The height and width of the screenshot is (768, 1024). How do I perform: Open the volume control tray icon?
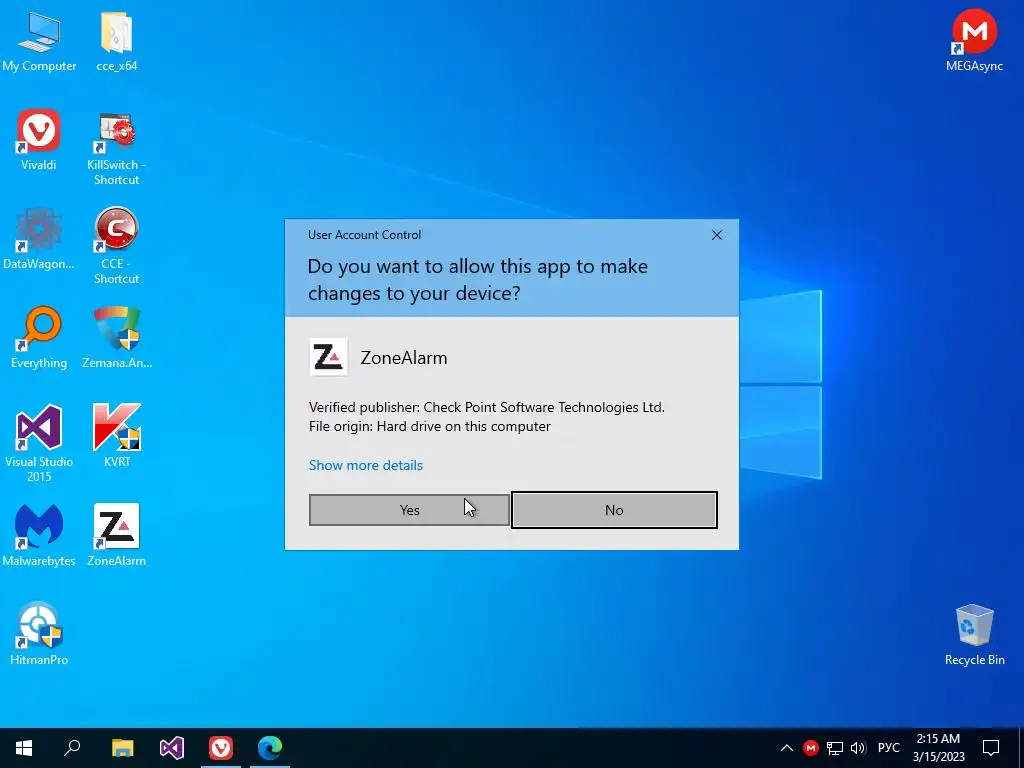pos(858,748)
